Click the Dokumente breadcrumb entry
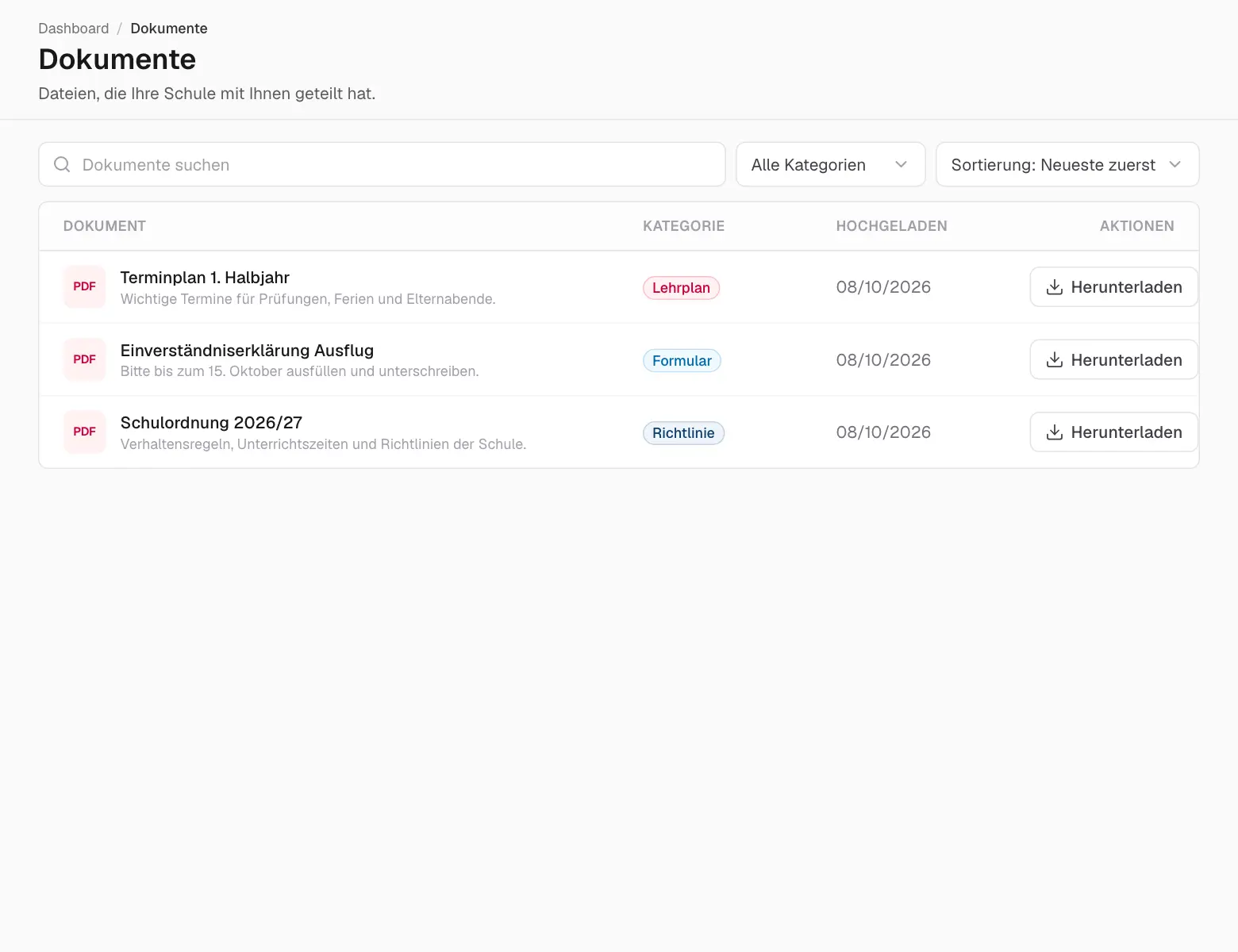The width and height of the screenshot is (1238, 952). pos(169,29)
